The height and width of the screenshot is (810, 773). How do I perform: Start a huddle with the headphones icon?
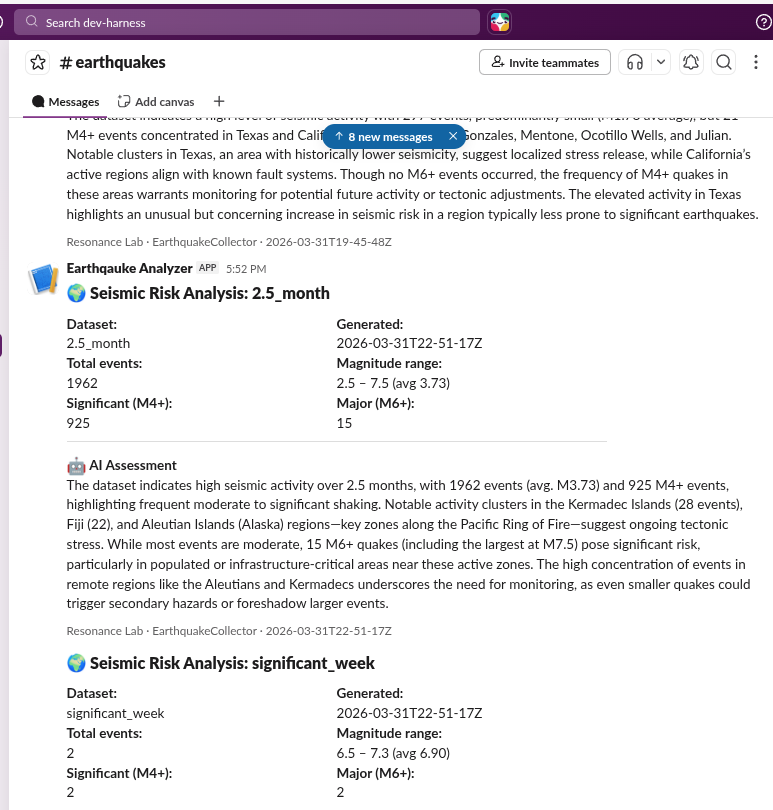pyautogui.click(x=634, y=62)
